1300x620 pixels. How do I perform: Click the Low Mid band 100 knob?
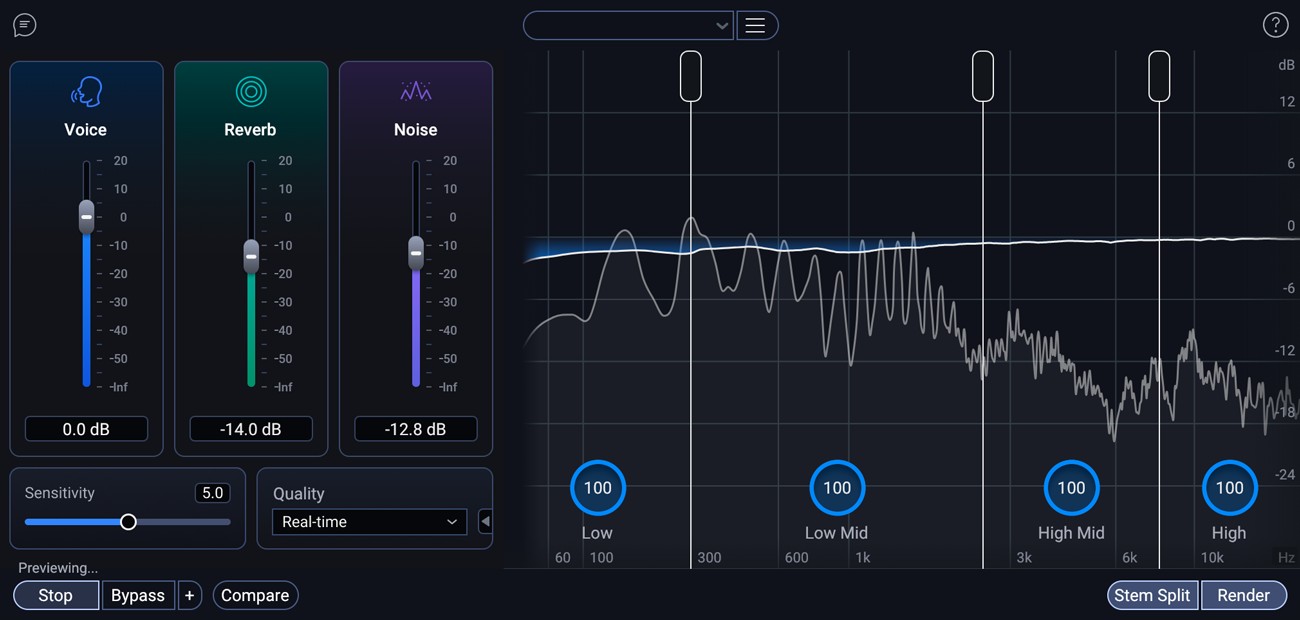[x=836, y=487]
